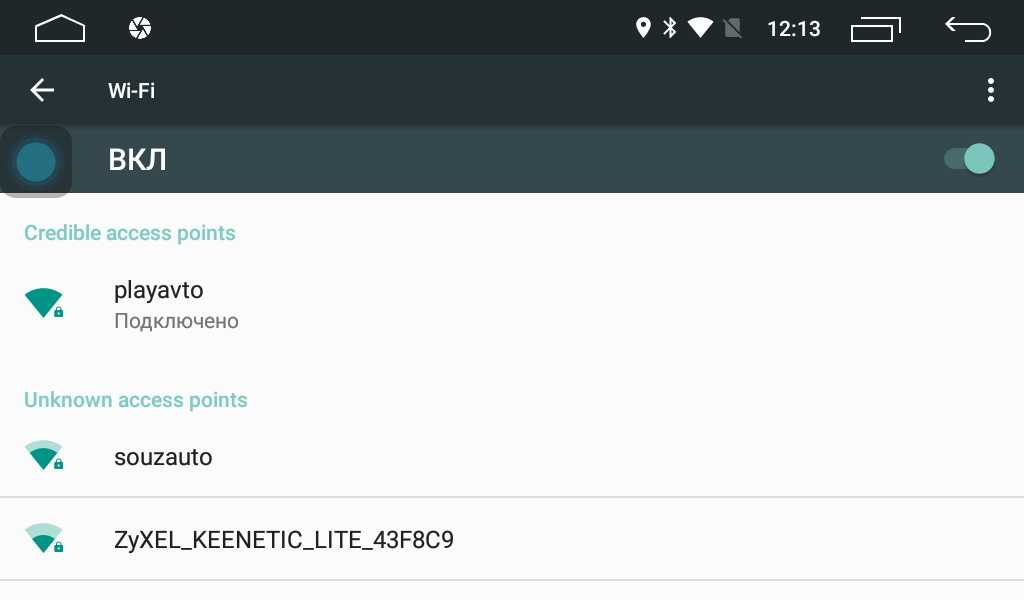Open the camera shutter icon in status bar
The image size is (1024, 600).
[x=140, y=28]
